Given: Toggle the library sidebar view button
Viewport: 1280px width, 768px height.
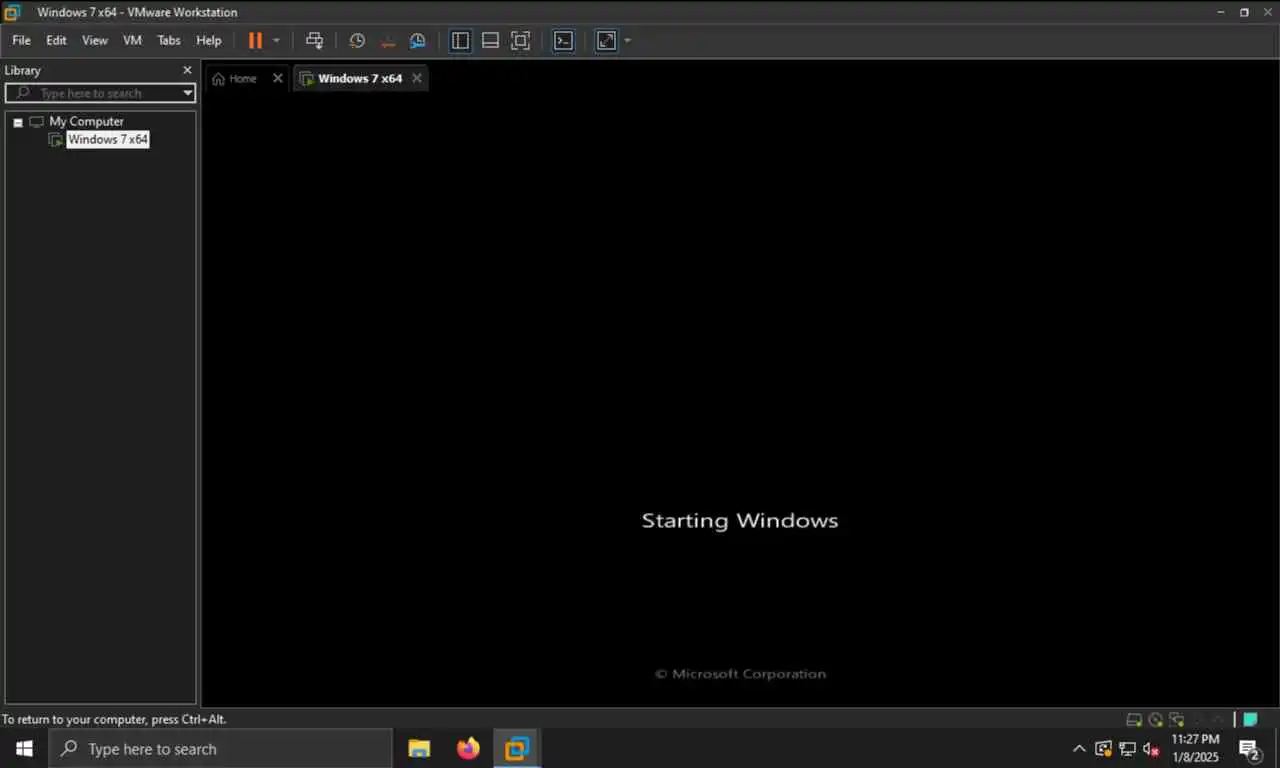Looking at the screenshot, I should [460, 41].
